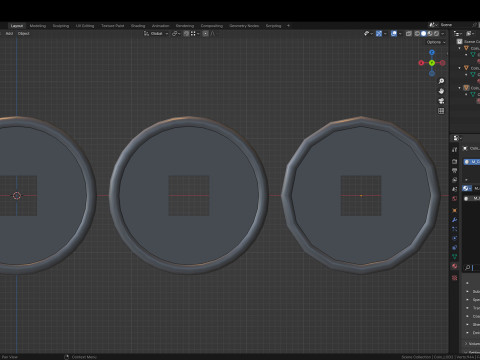Open Physics properties tab
480x360 pixels.
[454, 239]
